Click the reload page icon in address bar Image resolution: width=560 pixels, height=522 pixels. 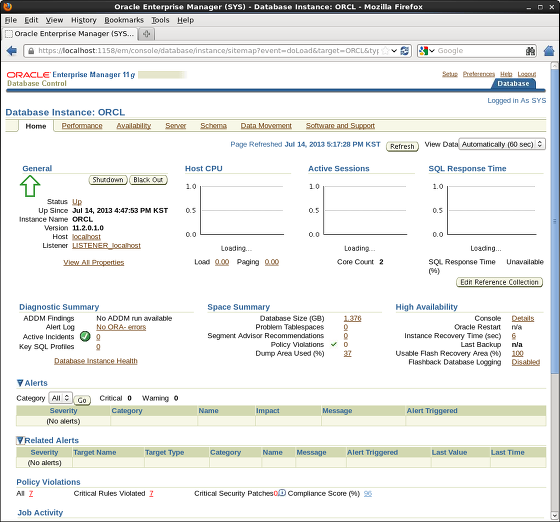405,51
